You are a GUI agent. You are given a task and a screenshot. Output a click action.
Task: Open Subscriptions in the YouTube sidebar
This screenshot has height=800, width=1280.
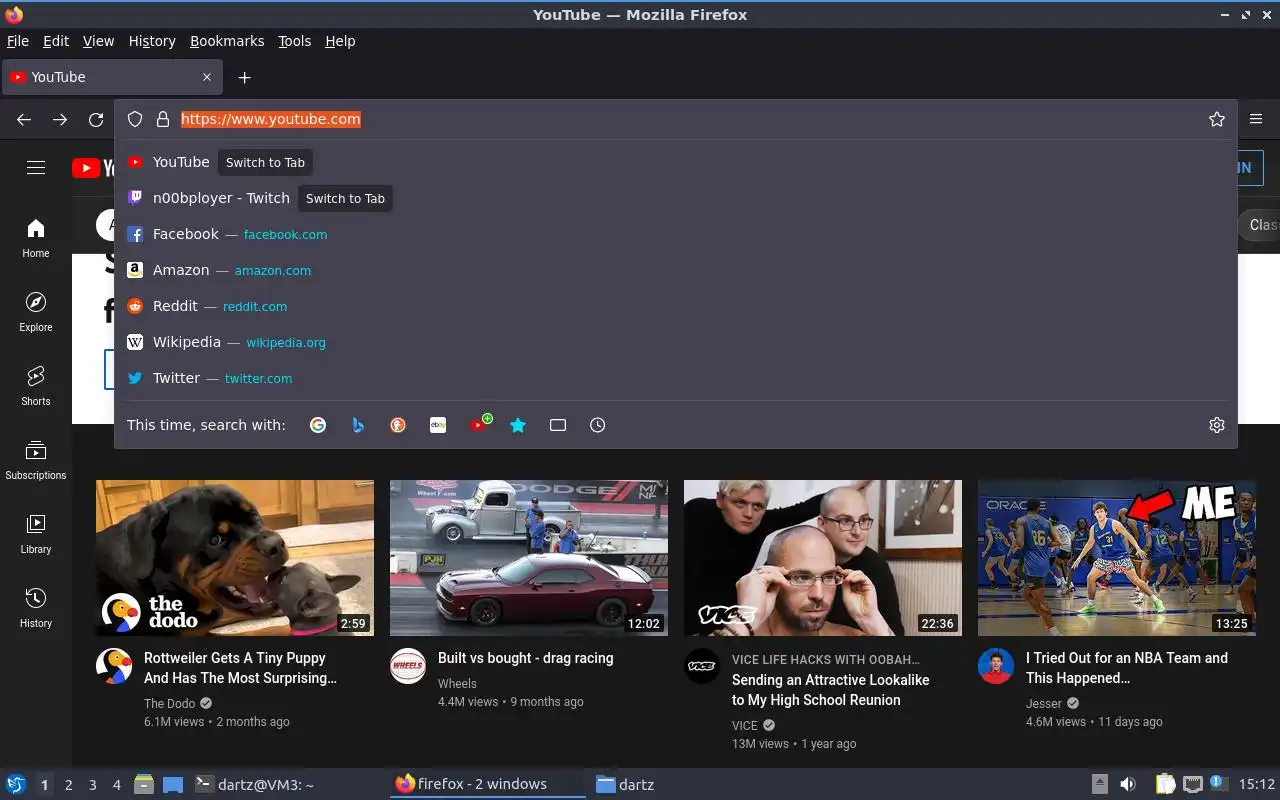[x=36, y=460]
